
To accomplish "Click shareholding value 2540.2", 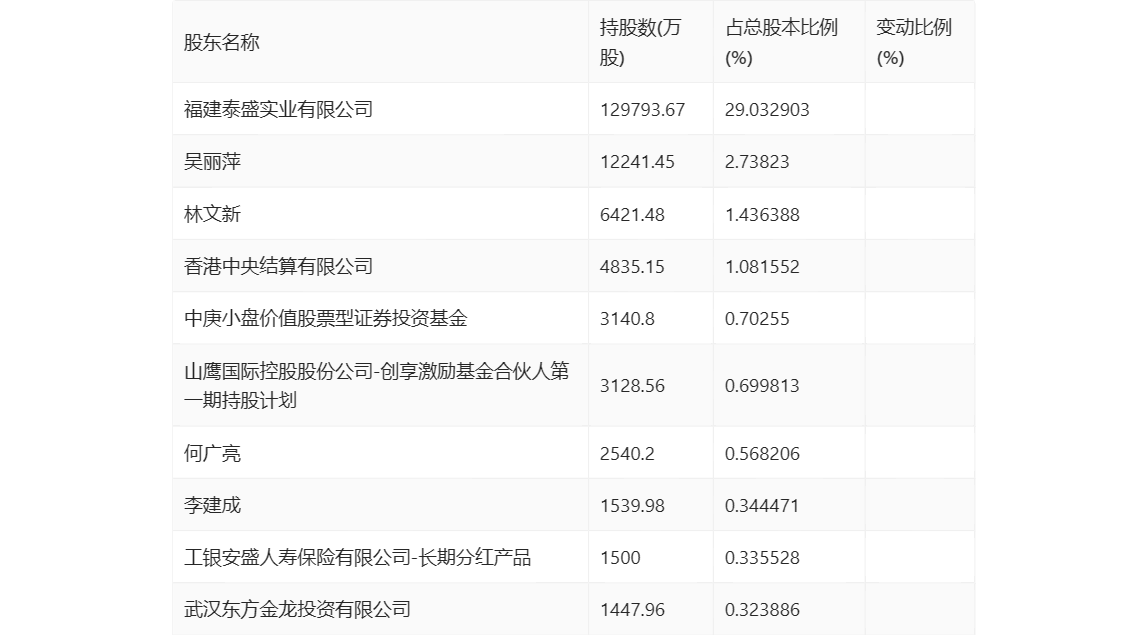I will pos(627,454).
